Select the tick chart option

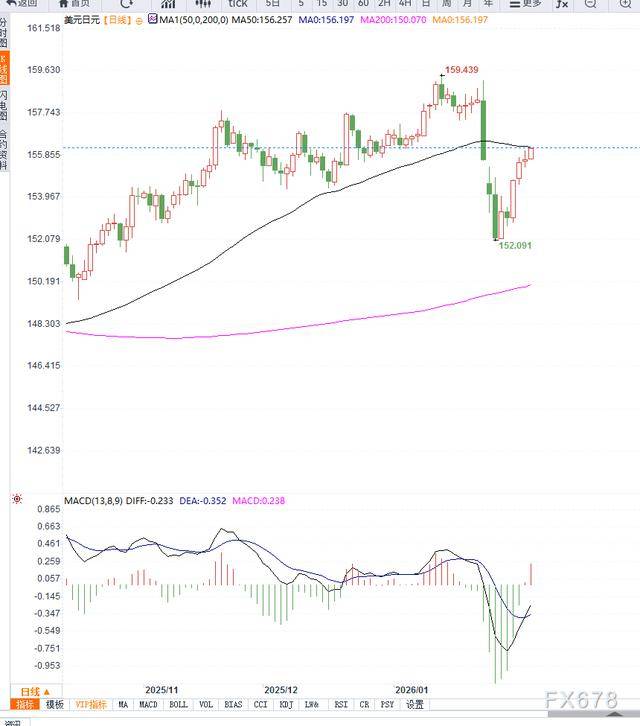click(236, 3)
